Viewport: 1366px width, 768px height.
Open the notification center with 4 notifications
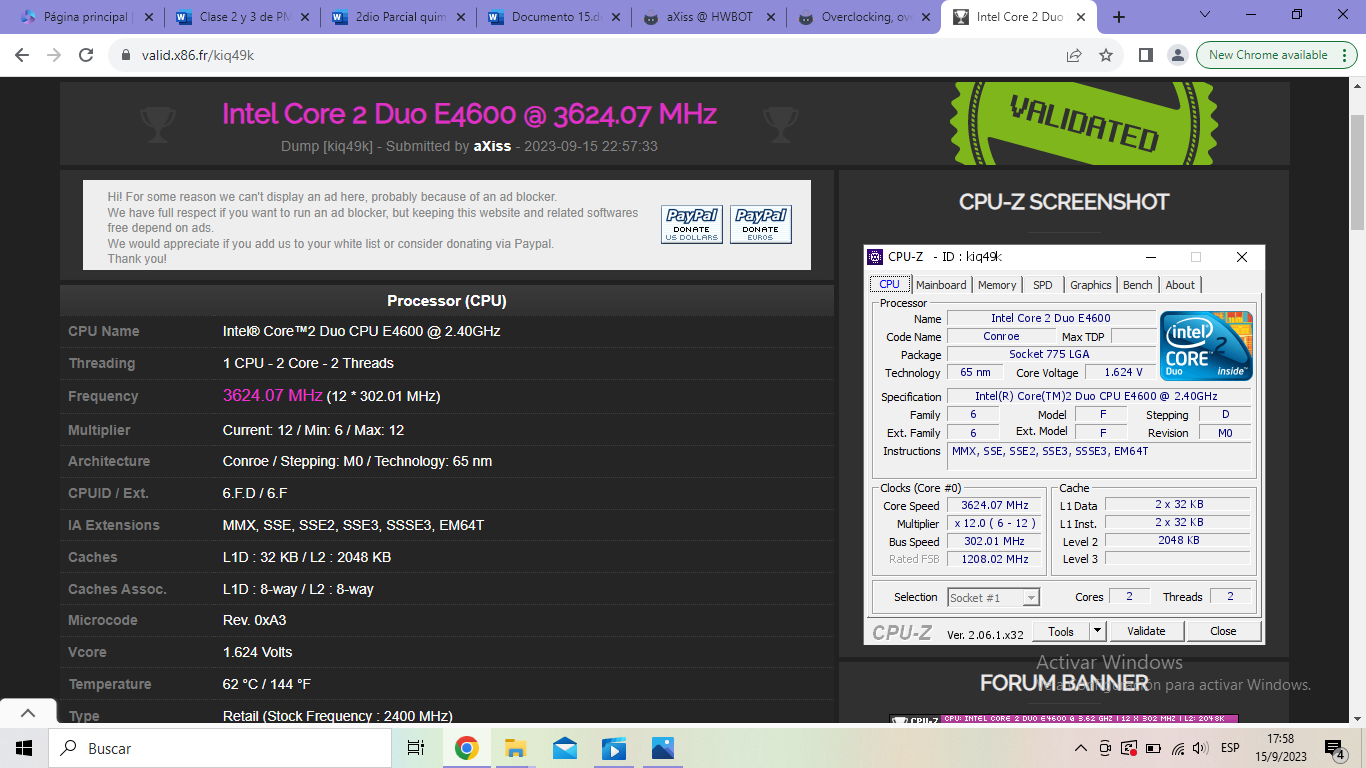coord(1335,749)
